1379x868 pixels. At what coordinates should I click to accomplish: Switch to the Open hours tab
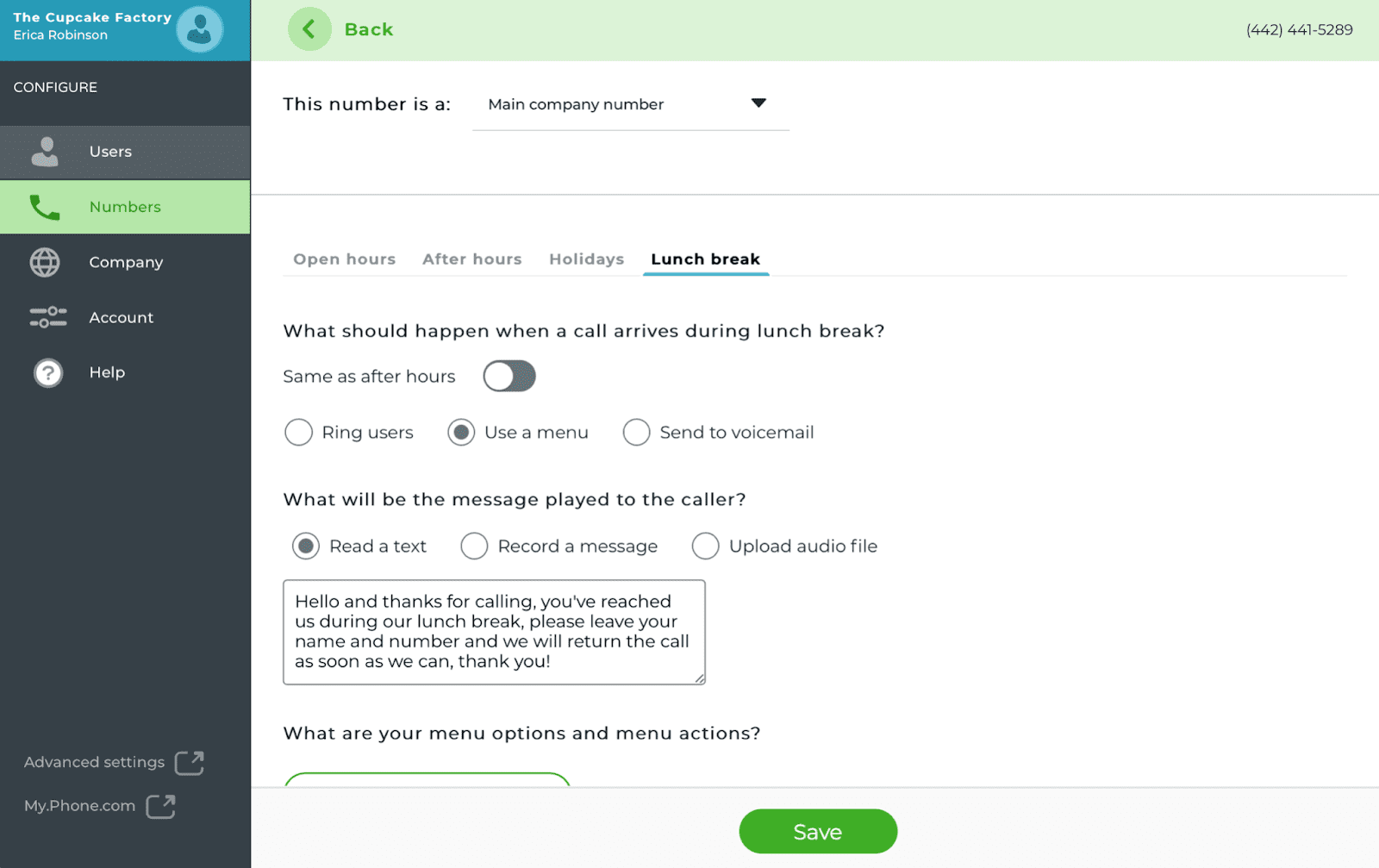point(345,259)
